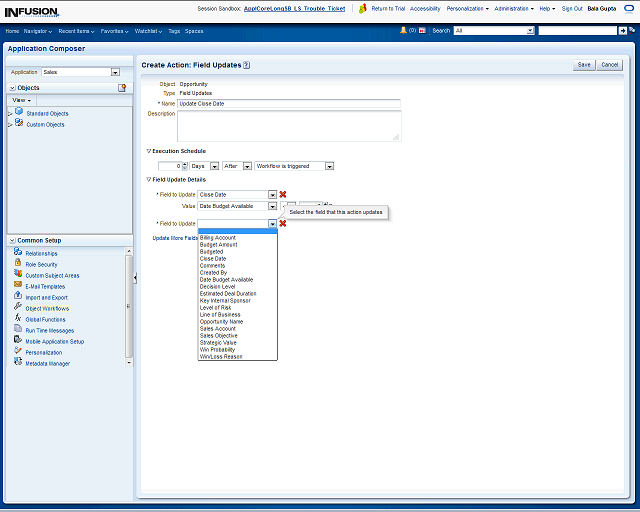The image size is (640, 512).
Task: Click the E-Mail Templates envelope icon
Action: point(18,286)
